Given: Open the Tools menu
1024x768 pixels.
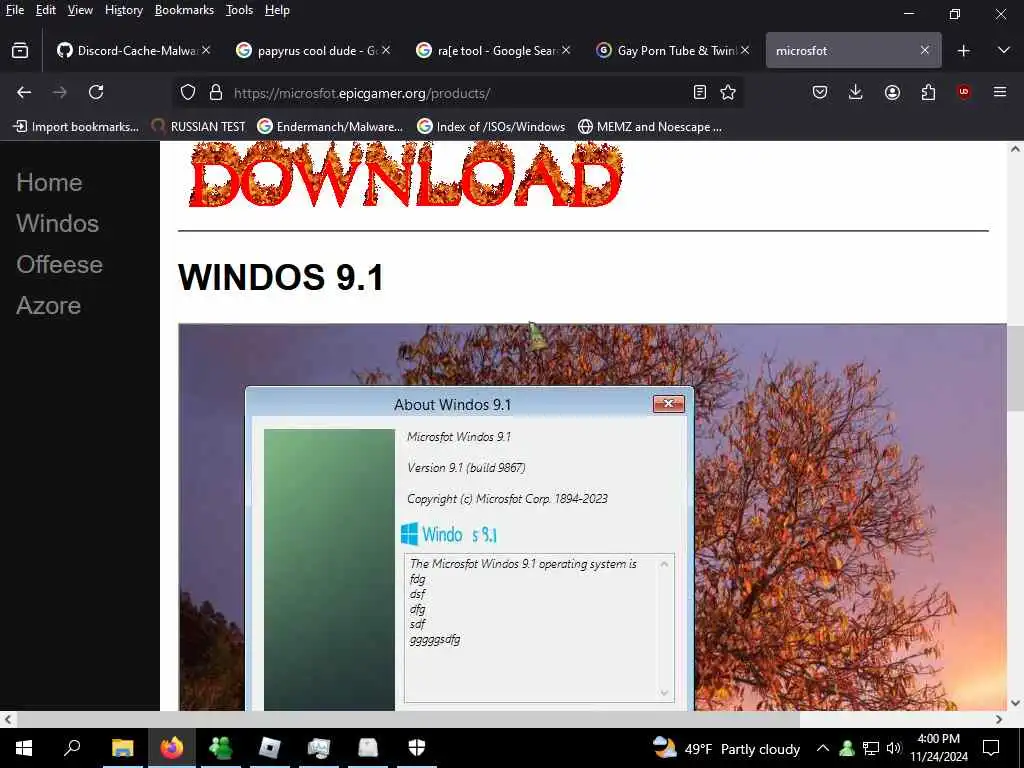Looking at the screenshot, I should [x=239, y=10].
